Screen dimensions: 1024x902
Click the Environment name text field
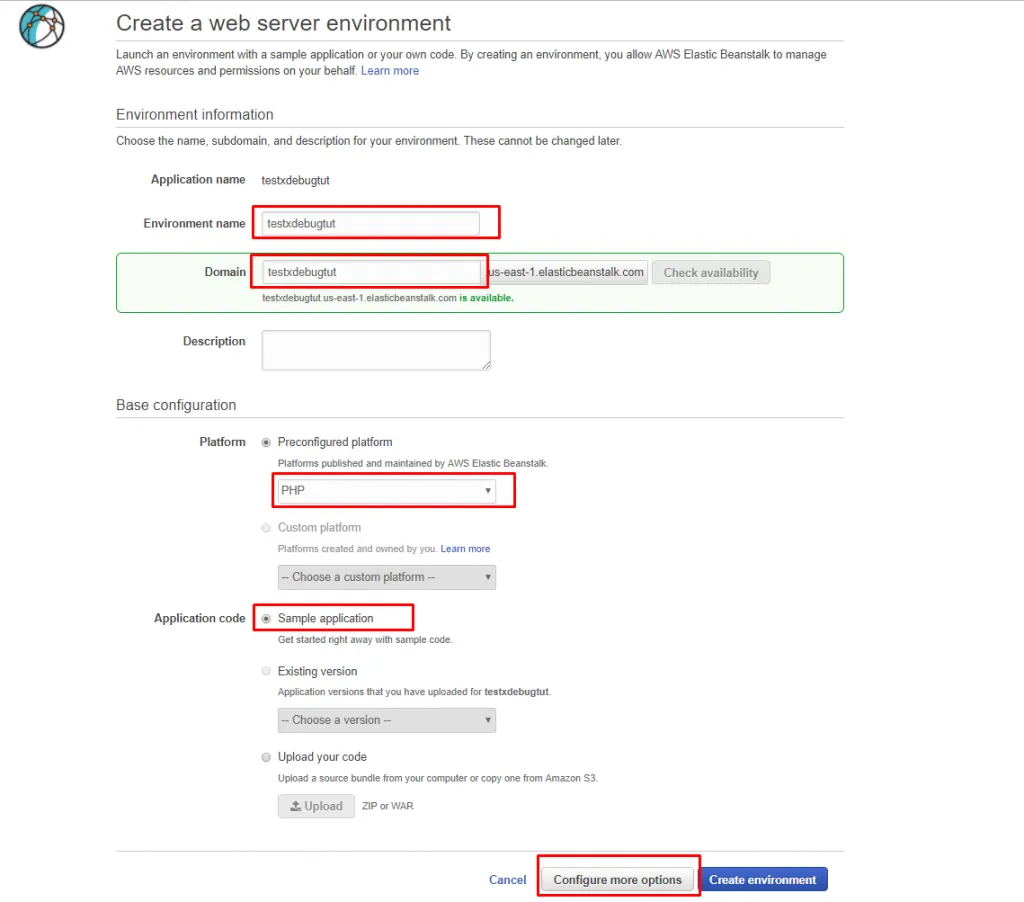pos(370,223)
